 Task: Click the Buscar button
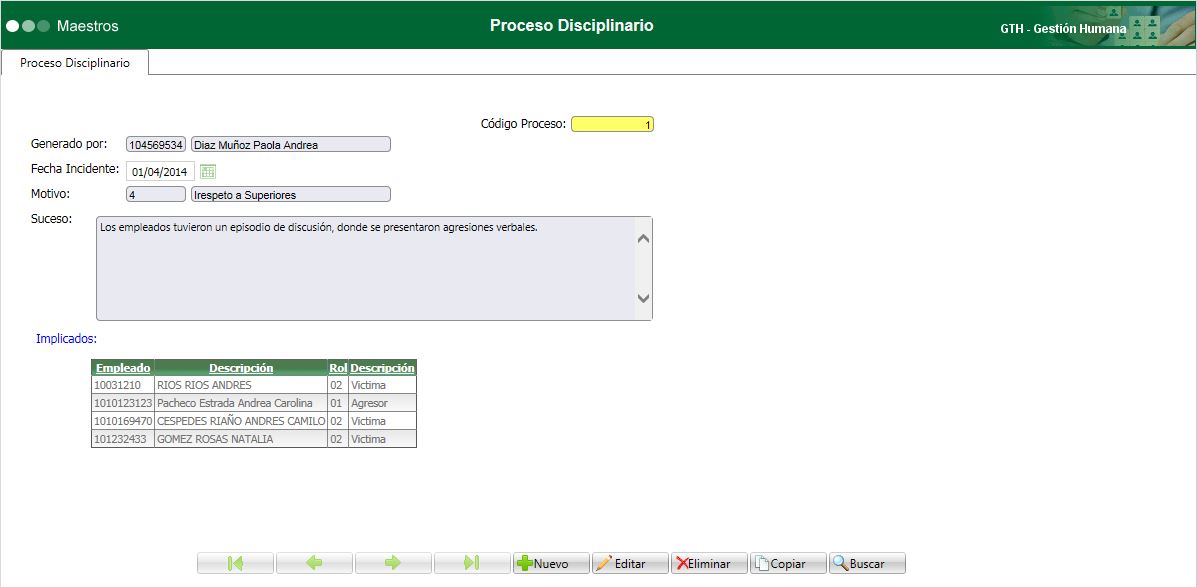pos(867,563)
